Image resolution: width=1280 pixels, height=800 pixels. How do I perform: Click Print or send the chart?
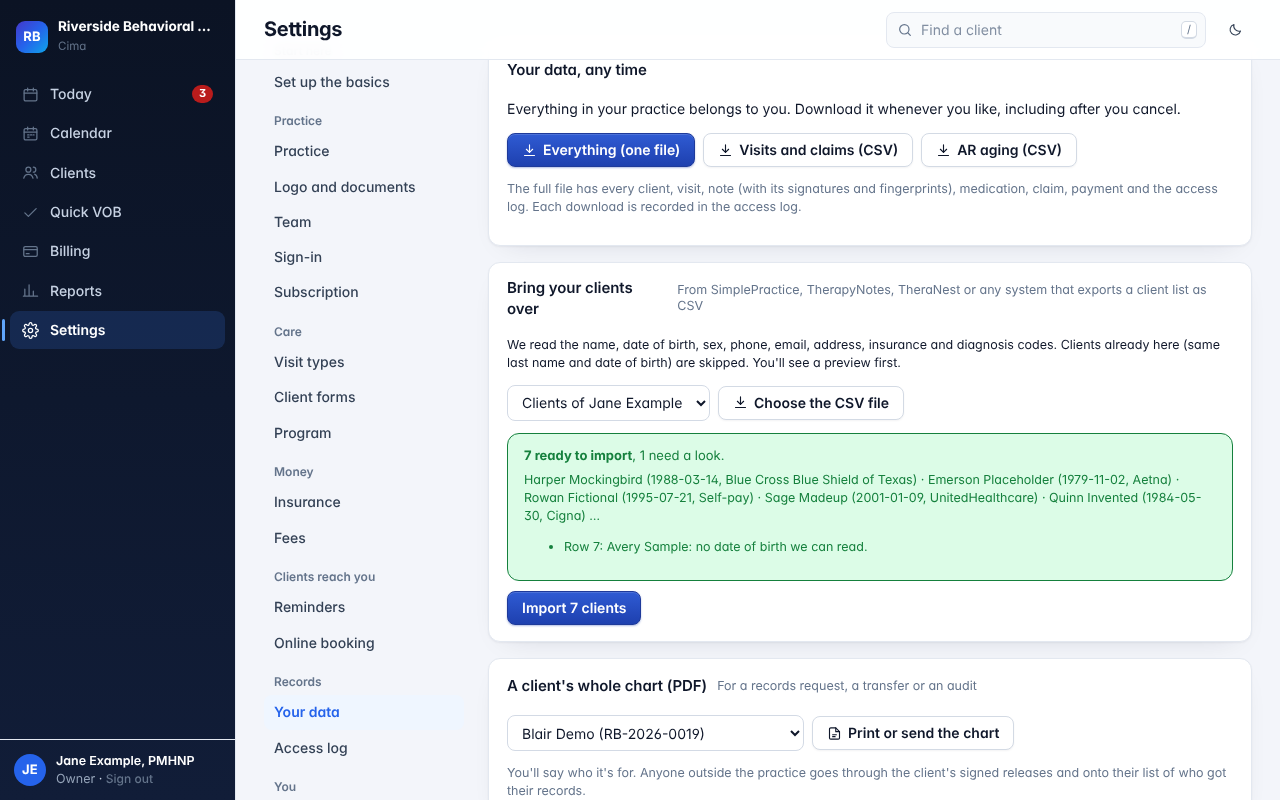tap(913, 733)
